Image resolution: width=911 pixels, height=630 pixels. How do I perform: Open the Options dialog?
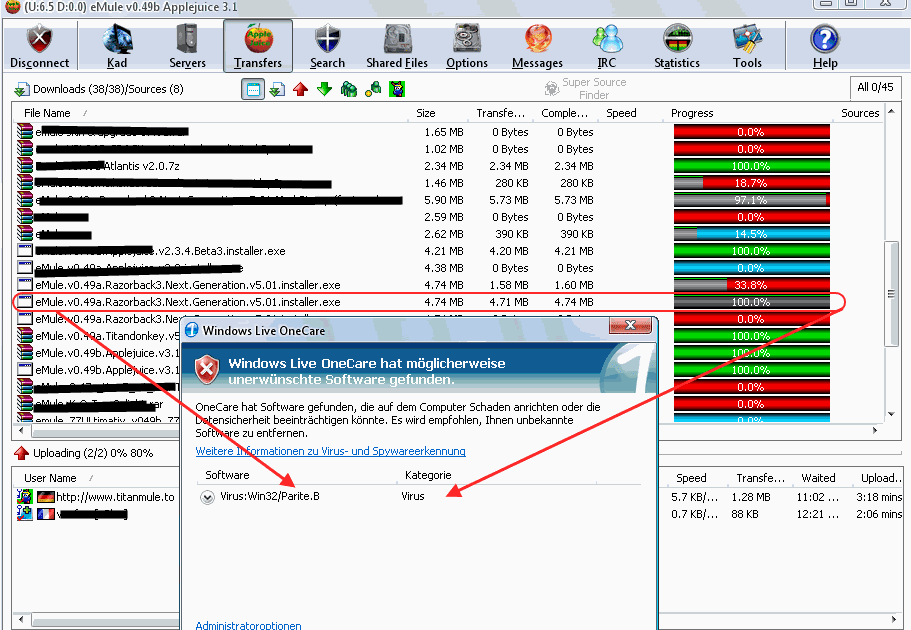click(467, 46)
